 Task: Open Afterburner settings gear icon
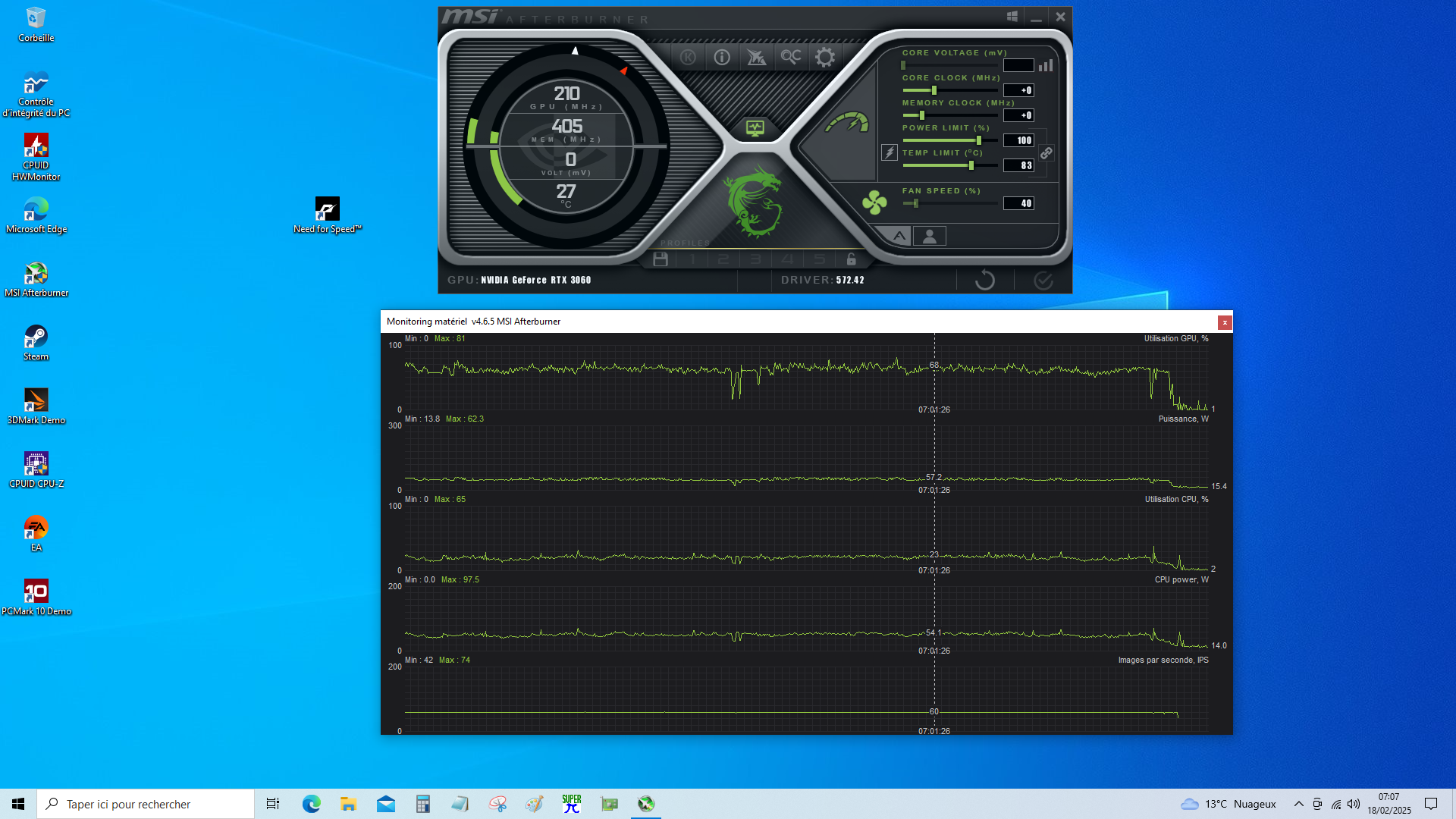(824, 57)
